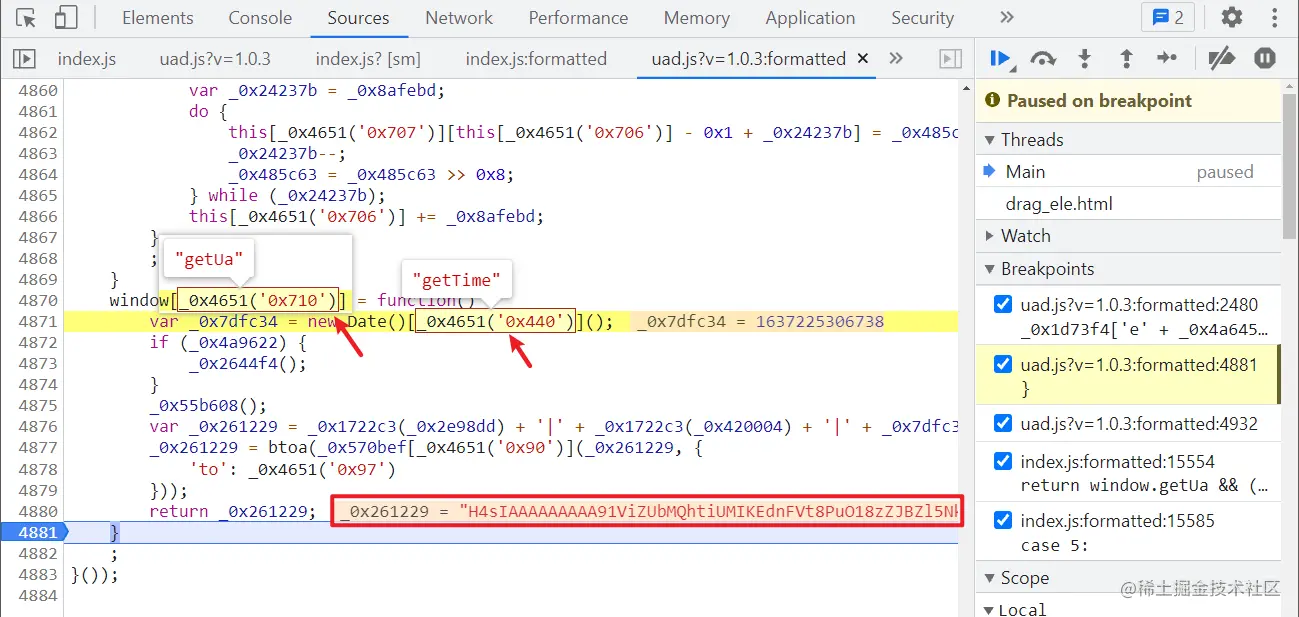The height and width of the screenshot is (617, 1299).
Task: Open the Performance panel
Action: 578,18
